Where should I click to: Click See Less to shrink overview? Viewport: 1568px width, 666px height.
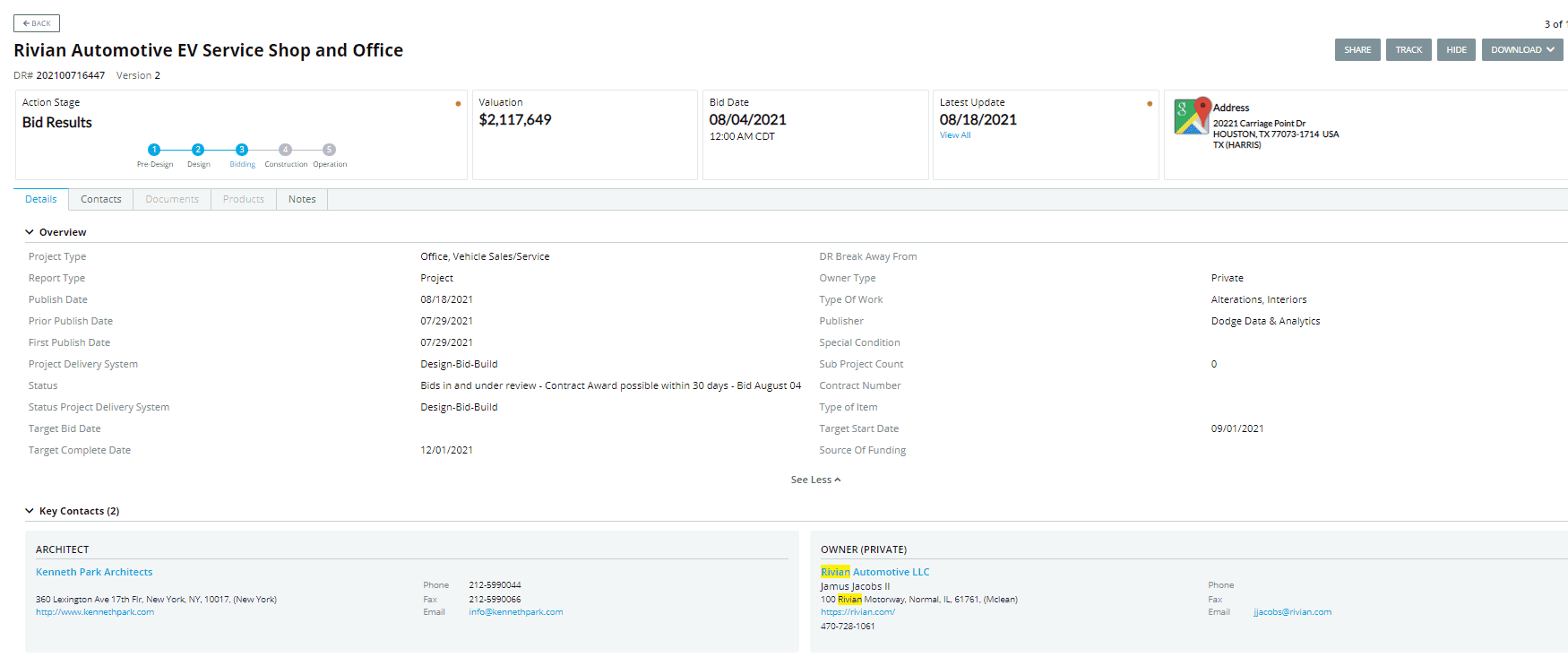pyautogui.click(x=815, y=480)
